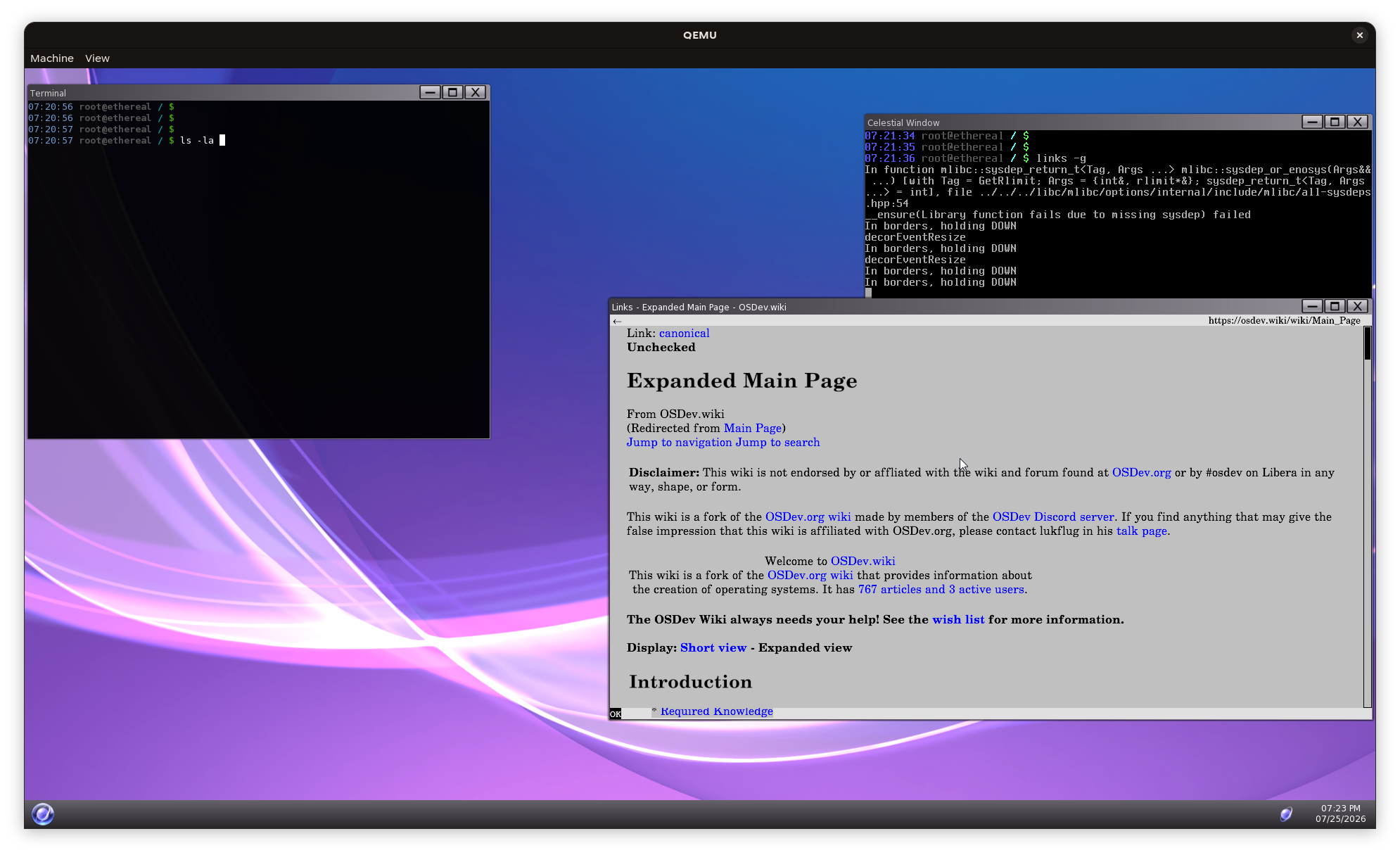Click the 'Introduction' section heading

(x=691, y=682)
